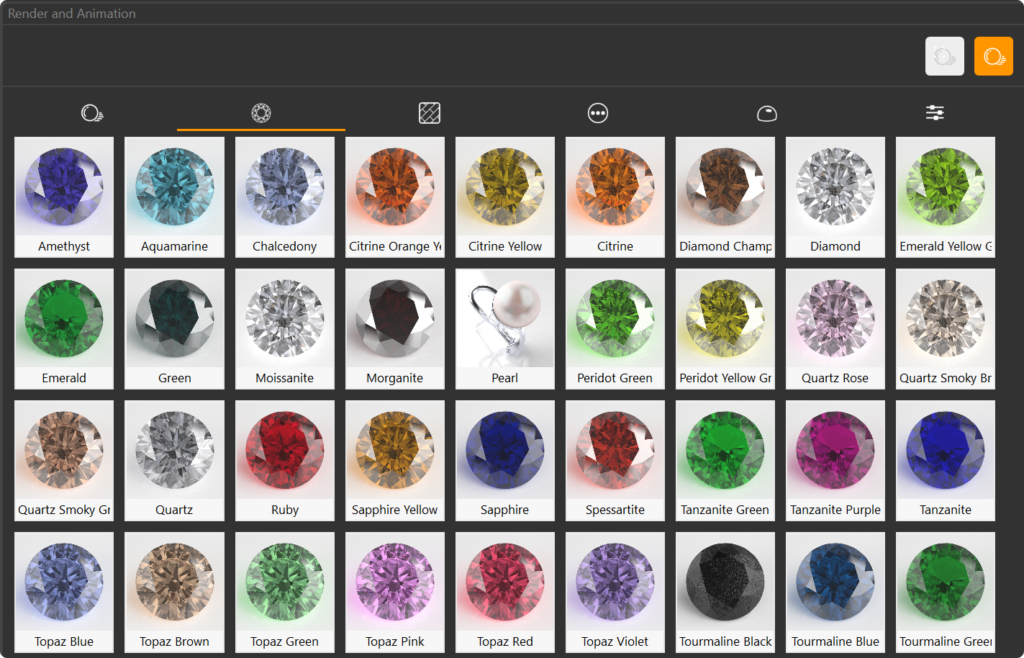
Task: Open the dome environment tab
Action: coord(766,113)
